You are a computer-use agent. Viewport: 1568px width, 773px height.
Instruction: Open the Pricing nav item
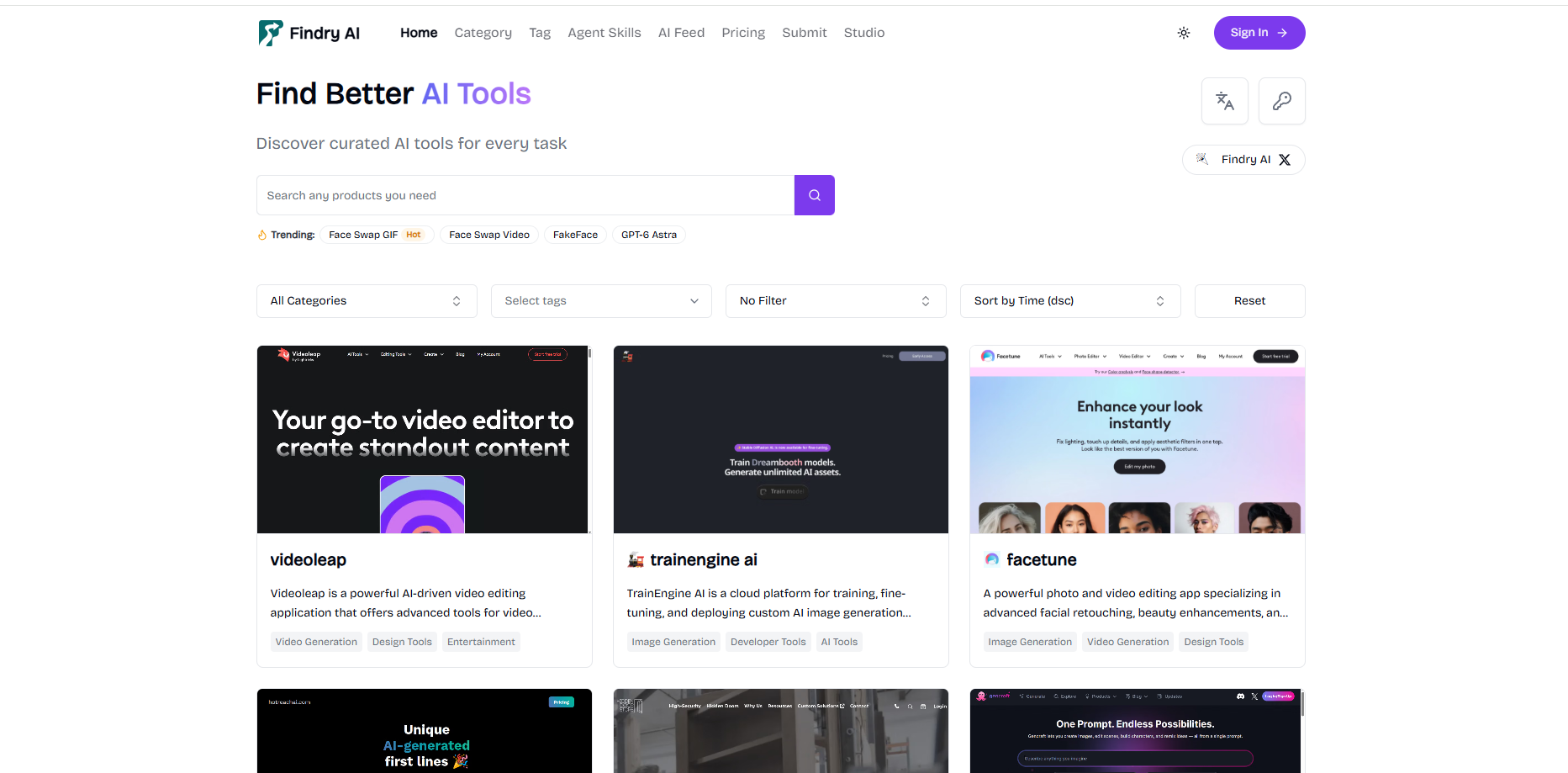[x=743, y=33]
